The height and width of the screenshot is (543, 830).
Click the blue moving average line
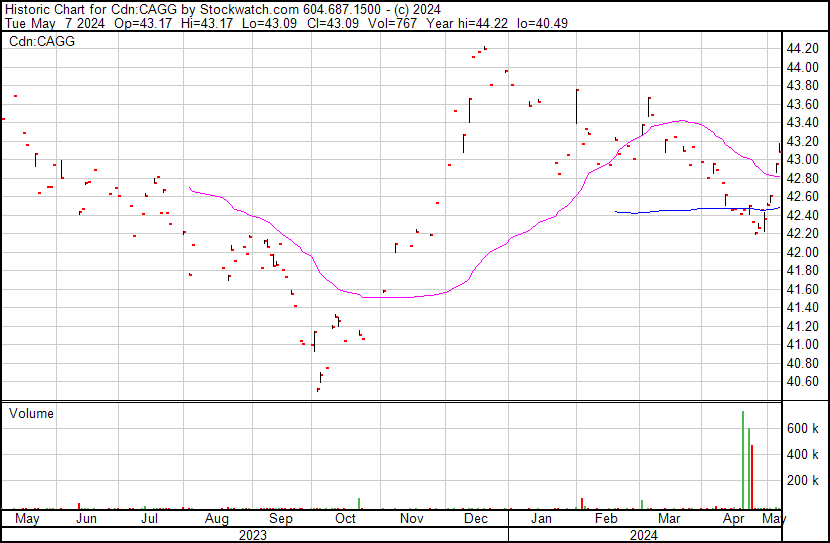pos(680,210)
